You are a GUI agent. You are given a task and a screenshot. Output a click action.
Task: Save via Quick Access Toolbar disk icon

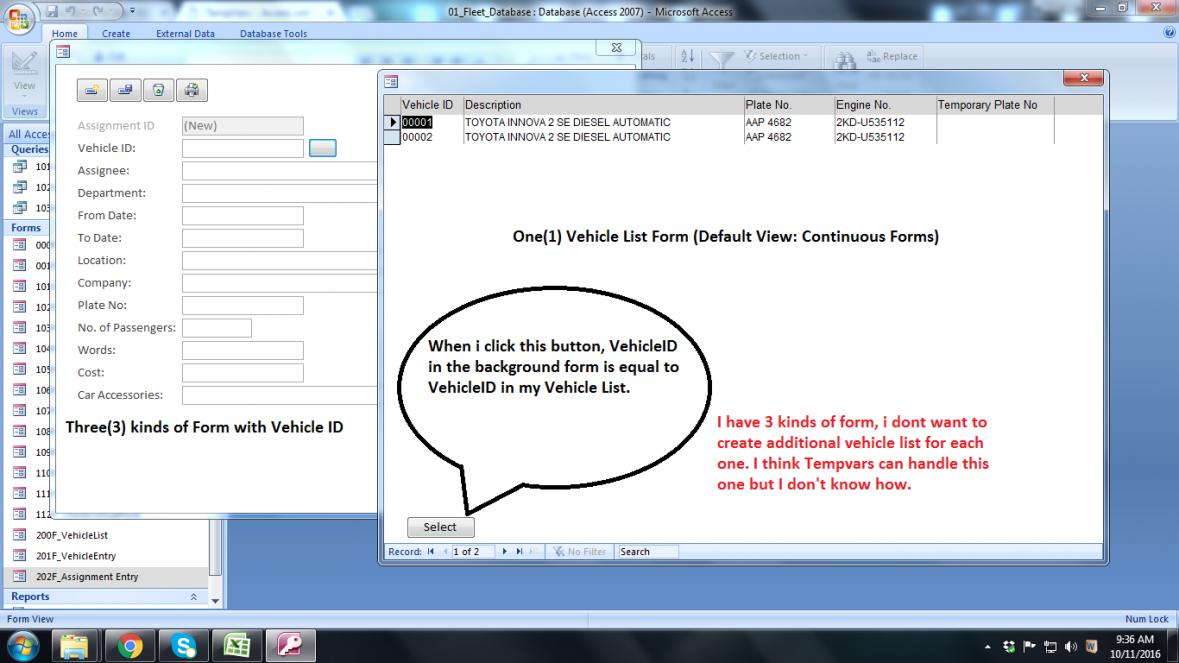[52, 11]
